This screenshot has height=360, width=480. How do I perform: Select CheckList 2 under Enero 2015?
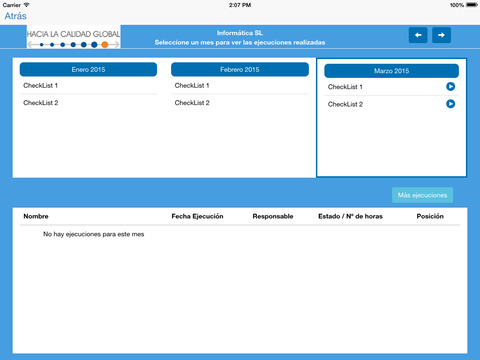tap(88, 103)
